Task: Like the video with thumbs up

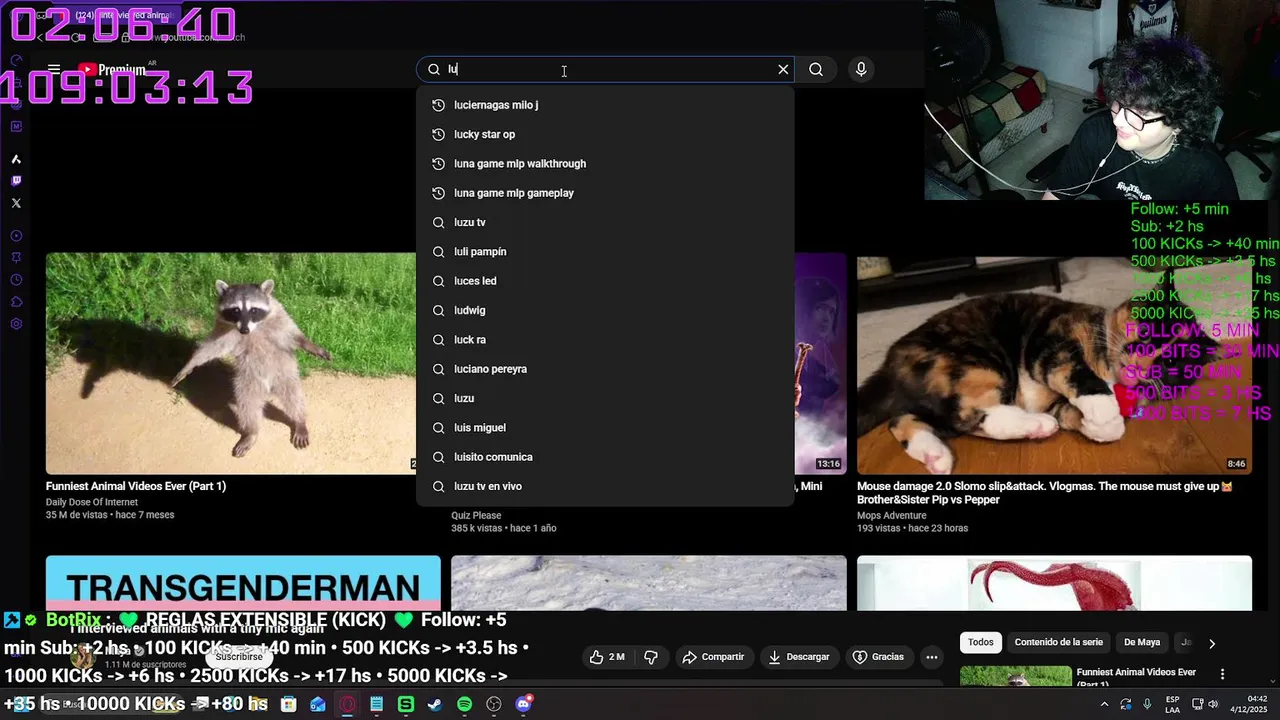Action: (607, 657)
